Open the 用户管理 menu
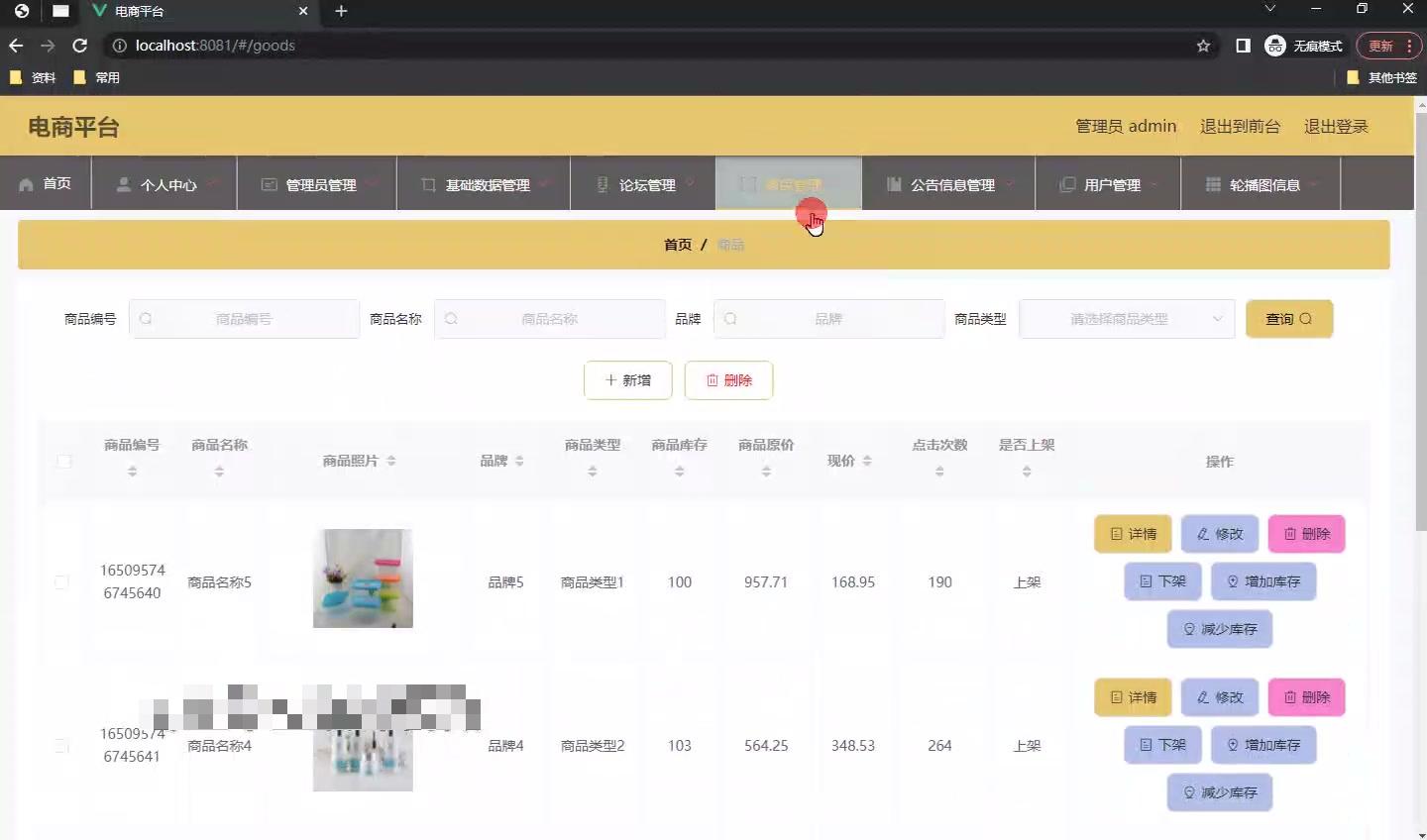This screenshot has width=1427, height=840. click(1108, 184)
